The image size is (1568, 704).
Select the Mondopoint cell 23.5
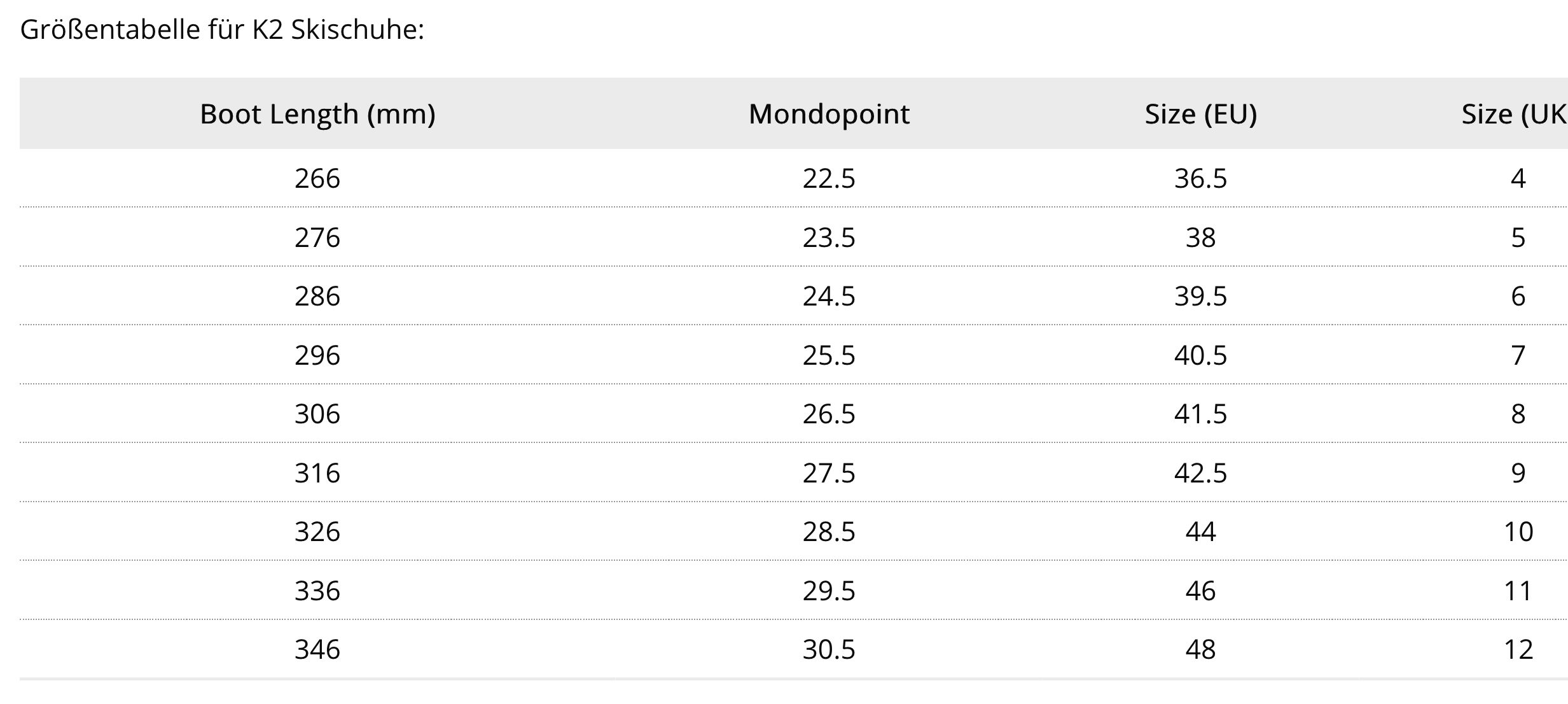click(829, 237)
